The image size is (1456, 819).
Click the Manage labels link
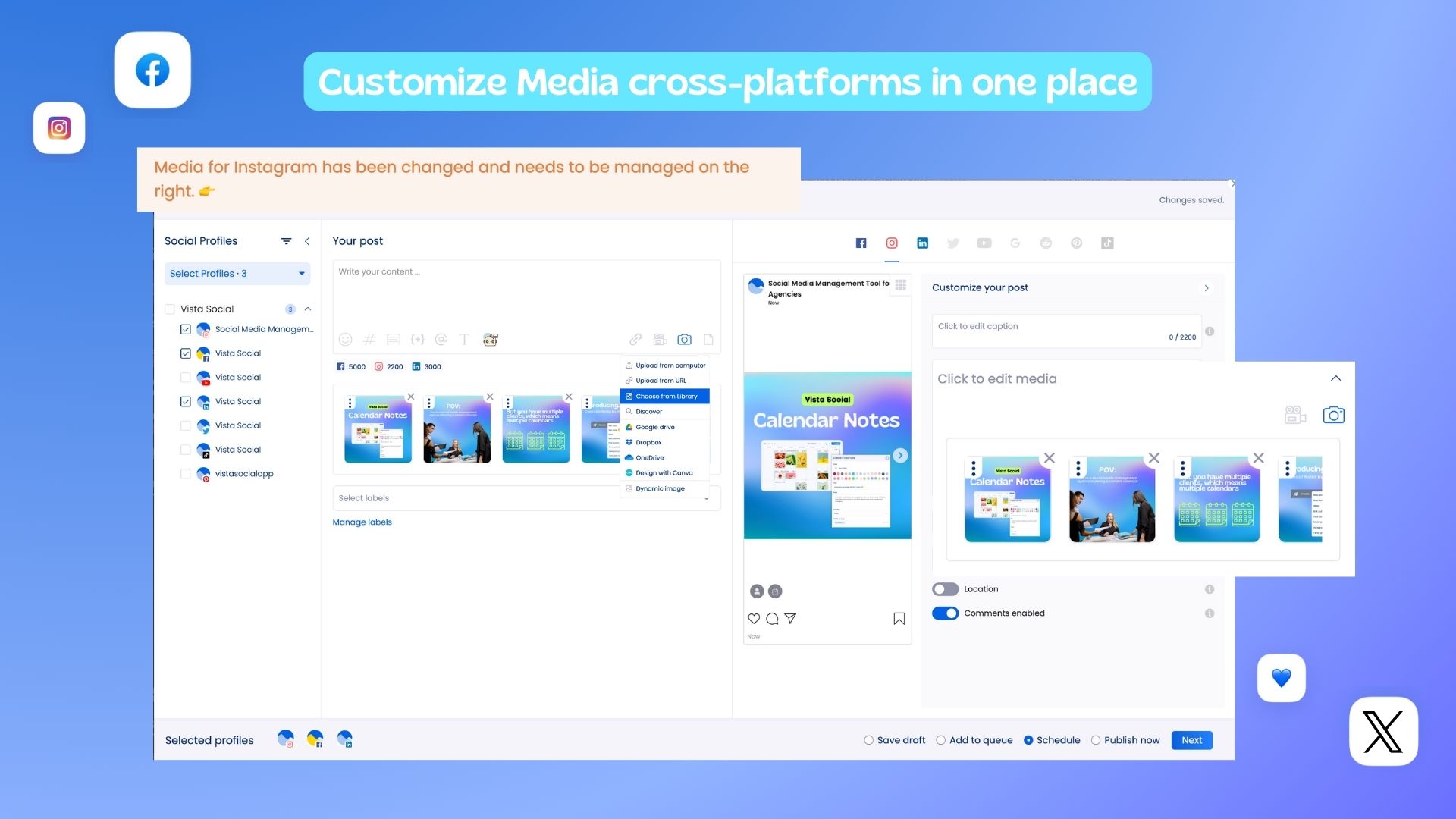click(362, 522)
